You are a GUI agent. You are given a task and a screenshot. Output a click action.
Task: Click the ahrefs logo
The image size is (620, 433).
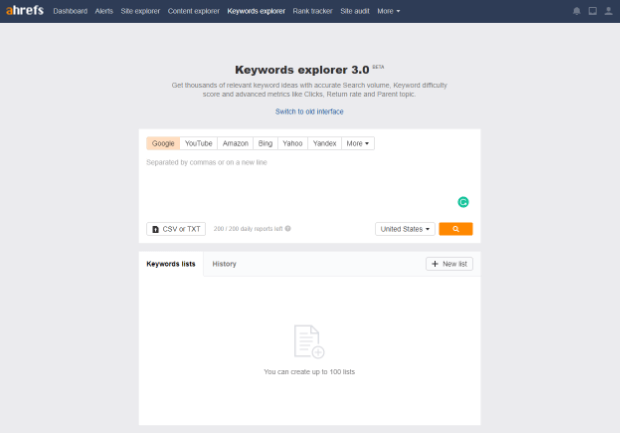(x=25, y=11)
